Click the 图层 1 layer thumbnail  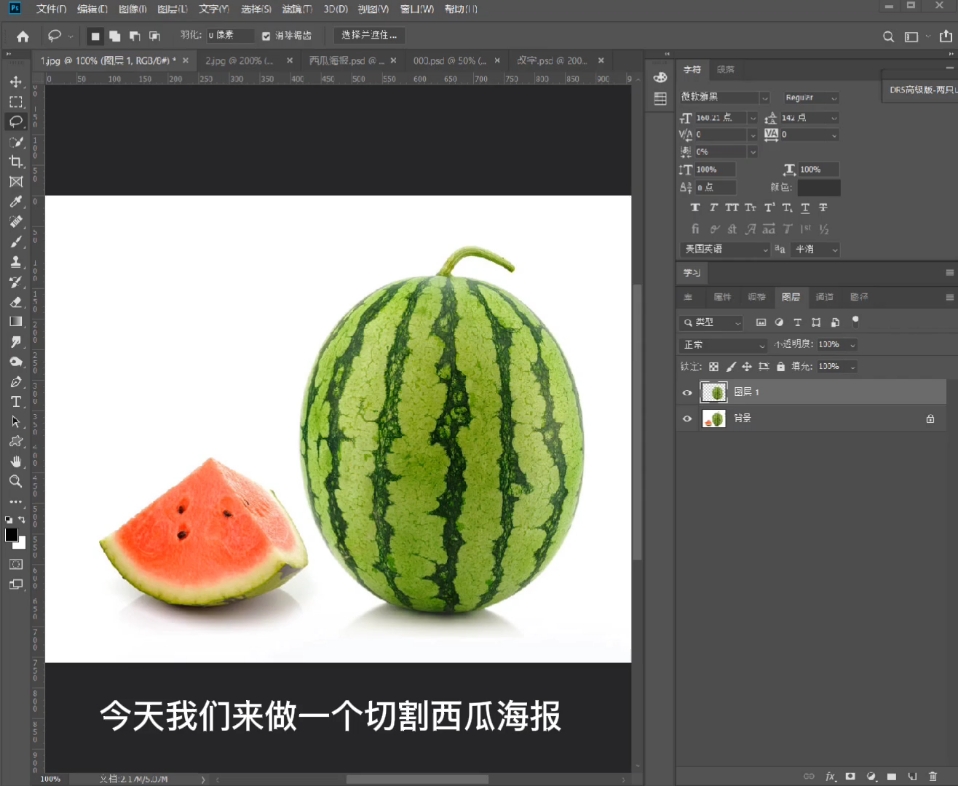(x=712, y=392)
